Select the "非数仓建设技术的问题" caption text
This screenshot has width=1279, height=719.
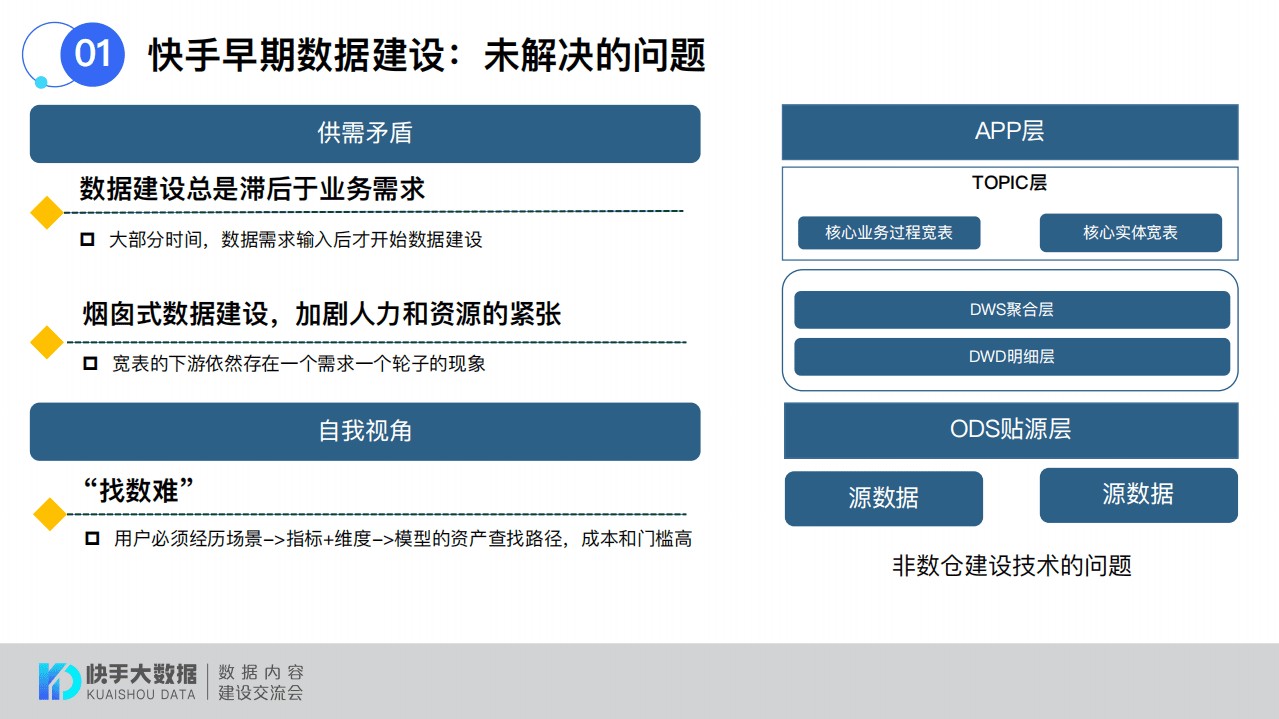click(1011, 565)
